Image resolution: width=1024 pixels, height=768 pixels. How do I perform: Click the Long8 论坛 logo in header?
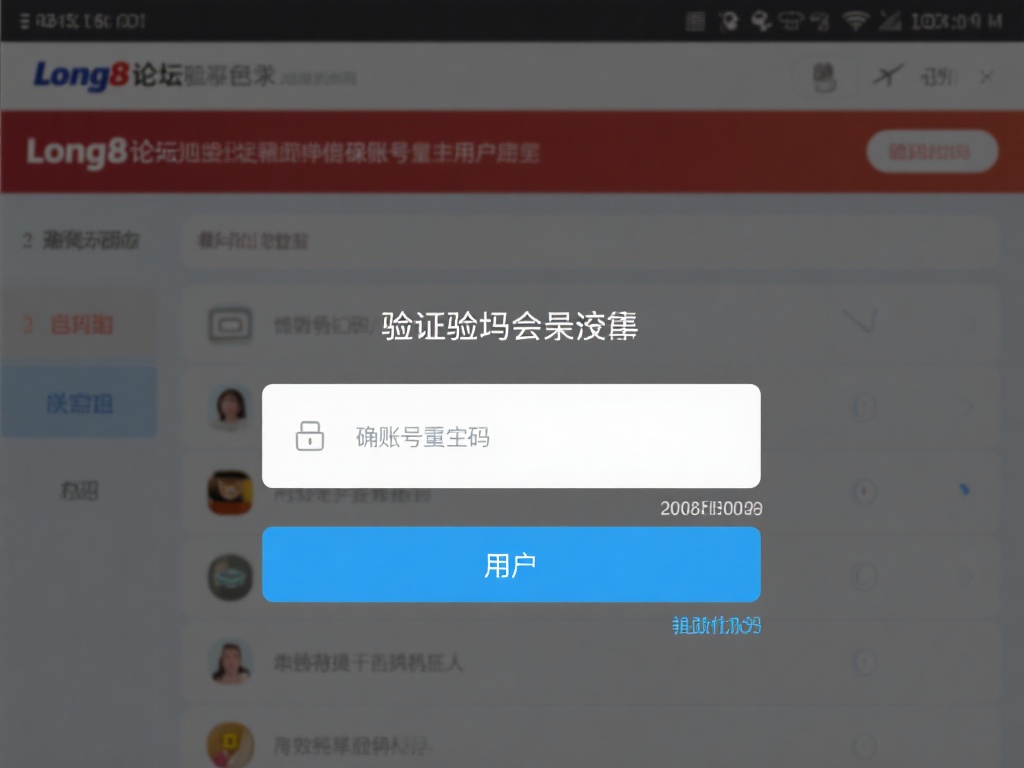coord(108,75)
